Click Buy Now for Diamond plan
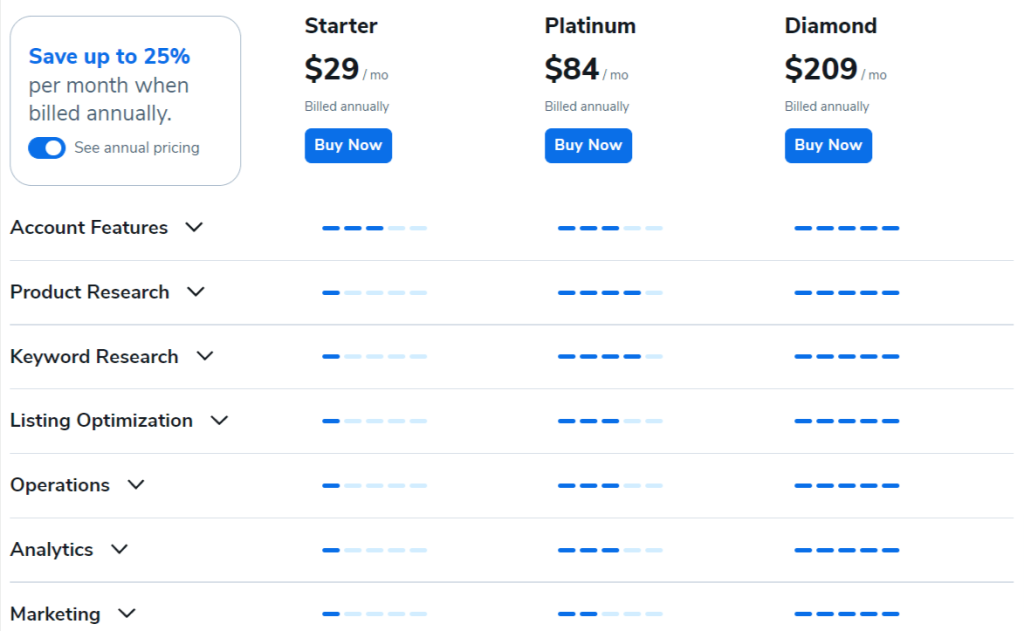Screen dimensions: 1024x631 828,145
